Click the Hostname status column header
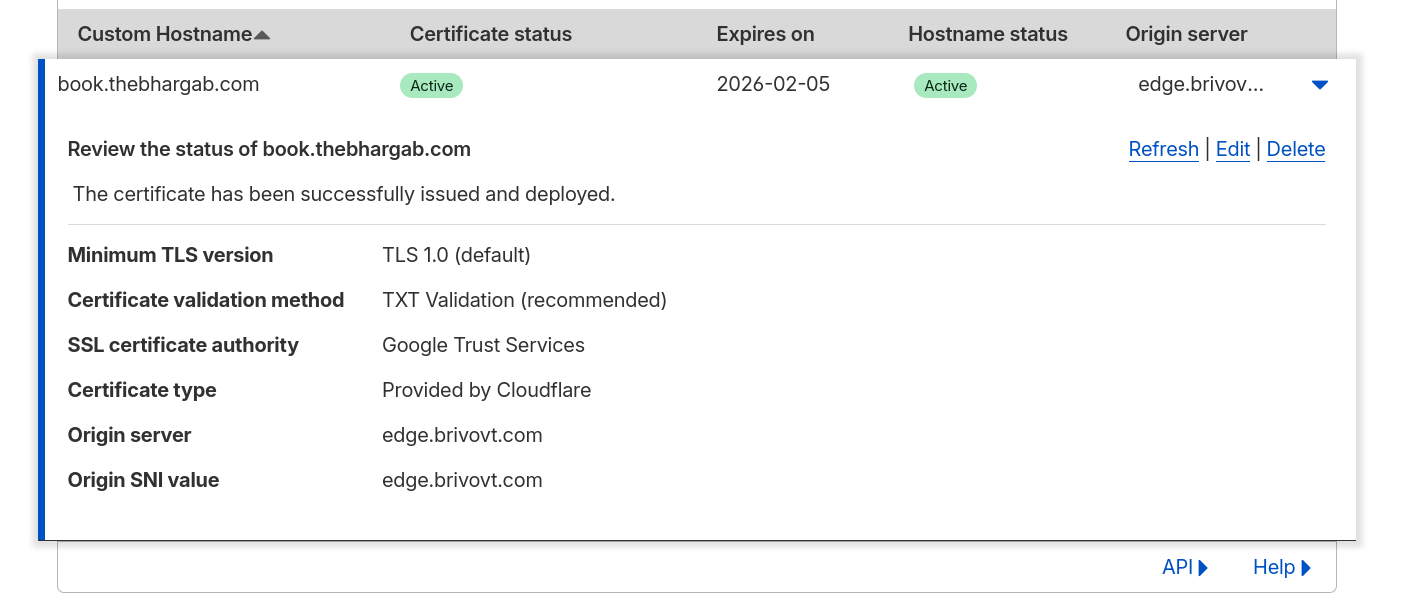 pyautogui.click(x=987, y=34)
